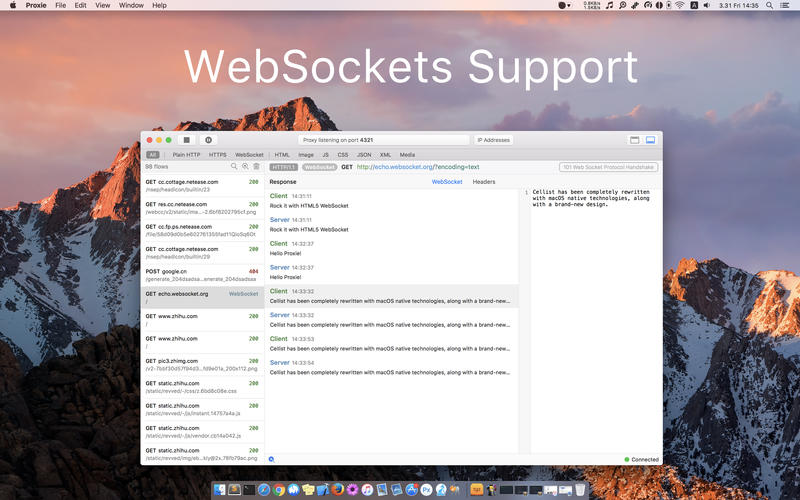Open the Help menu
Image resolution: width=800 pixels, height=500 pixels.
pos(159,5)
